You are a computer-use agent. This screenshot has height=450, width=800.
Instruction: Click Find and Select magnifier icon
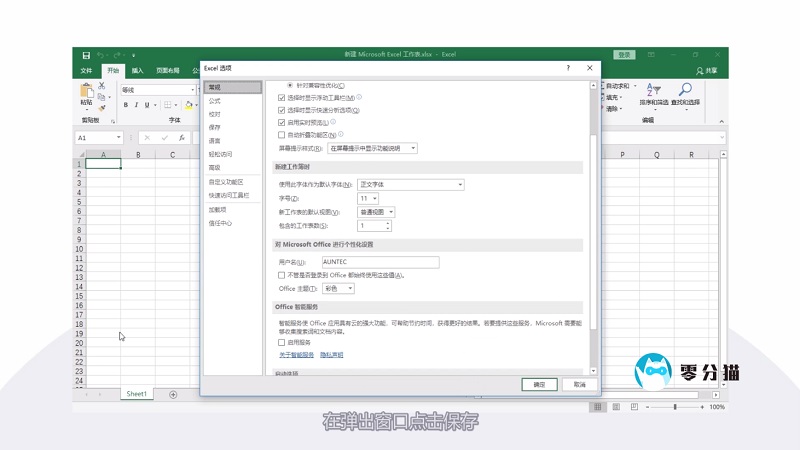pyautogui.click(x=685, y=93)
